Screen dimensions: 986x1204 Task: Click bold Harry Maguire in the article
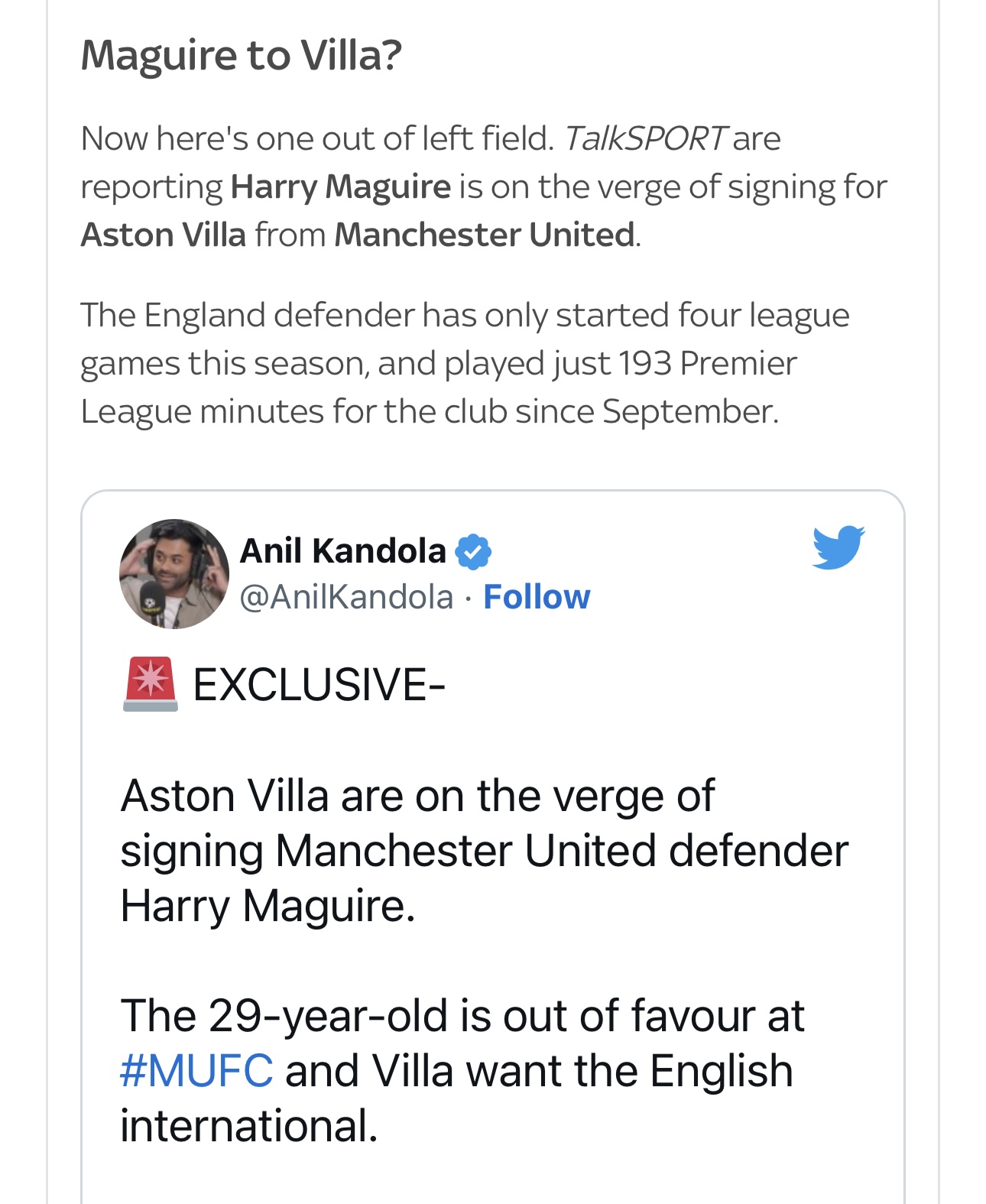pyautogui.click(x=341, y=187)
